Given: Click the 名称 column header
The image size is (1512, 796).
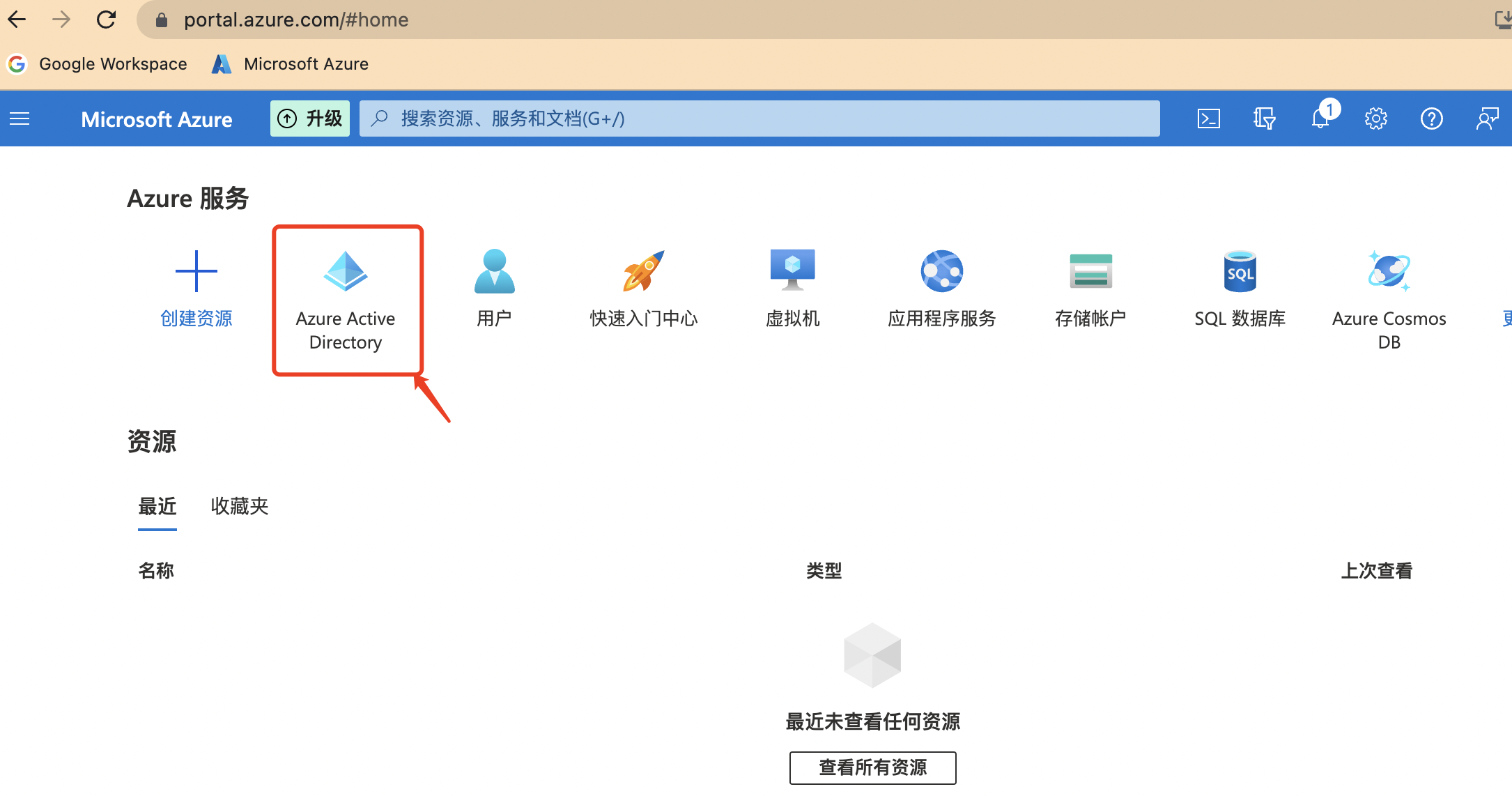Looking at the screenshot, I should [156, 571].
